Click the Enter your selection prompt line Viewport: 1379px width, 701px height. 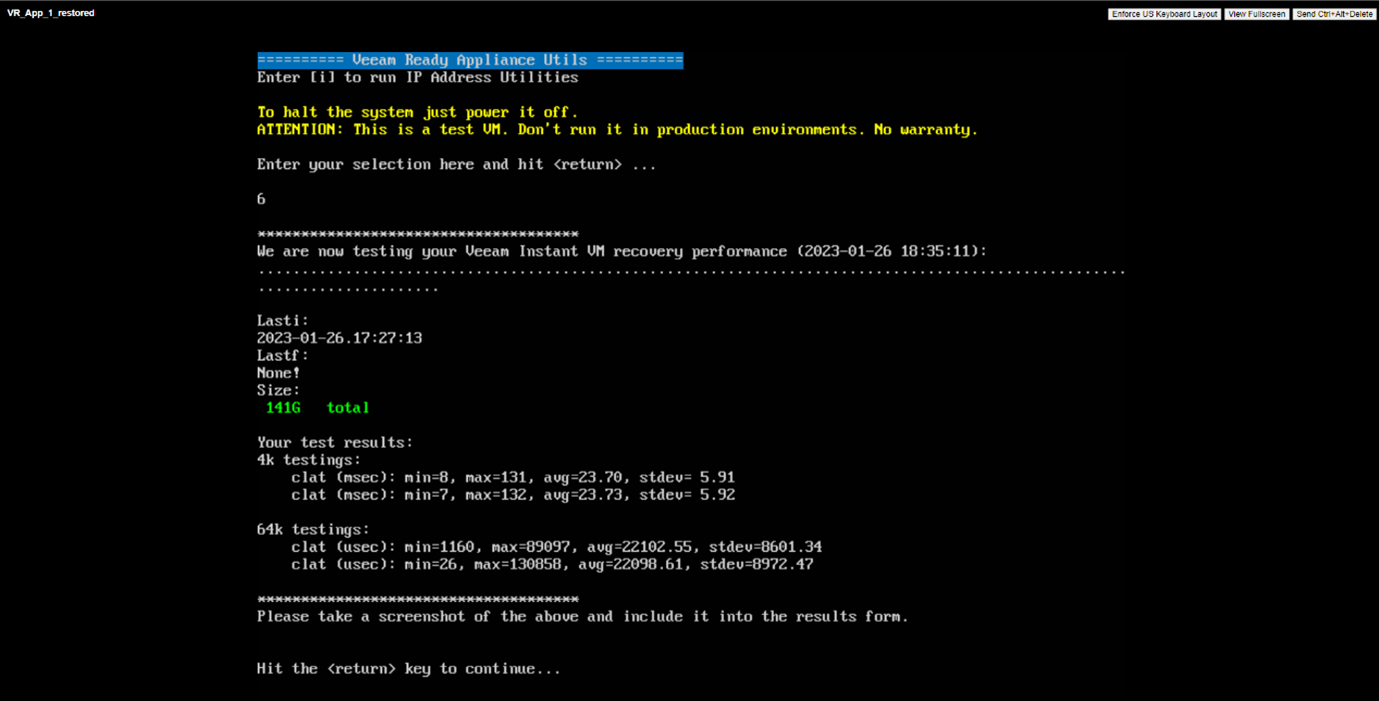[x=457, y=165]
